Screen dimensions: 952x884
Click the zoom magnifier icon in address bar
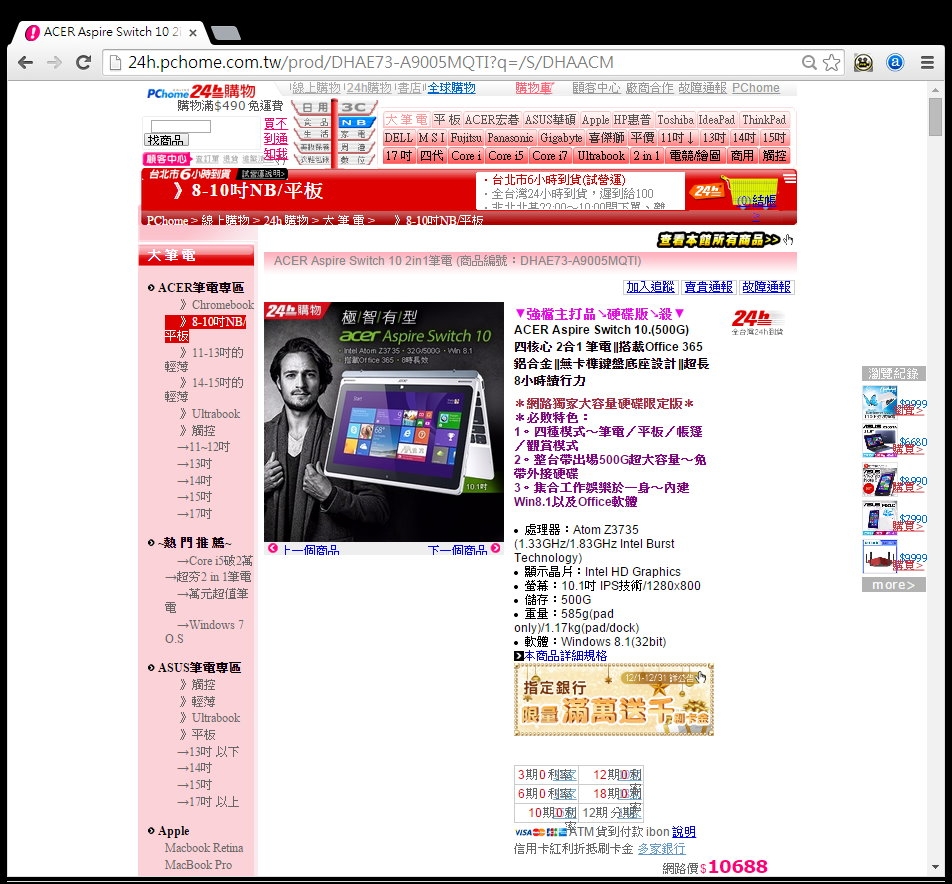[809, 62]
